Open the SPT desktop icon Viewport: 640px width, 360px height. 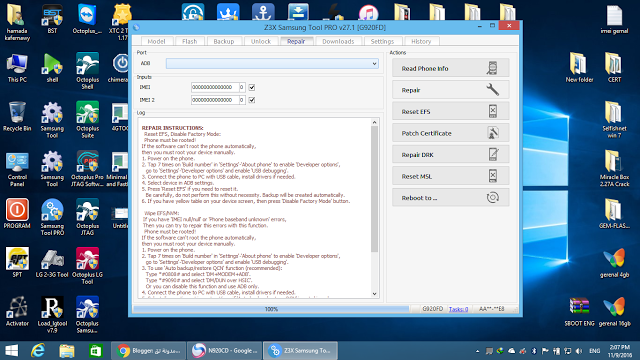17,262
